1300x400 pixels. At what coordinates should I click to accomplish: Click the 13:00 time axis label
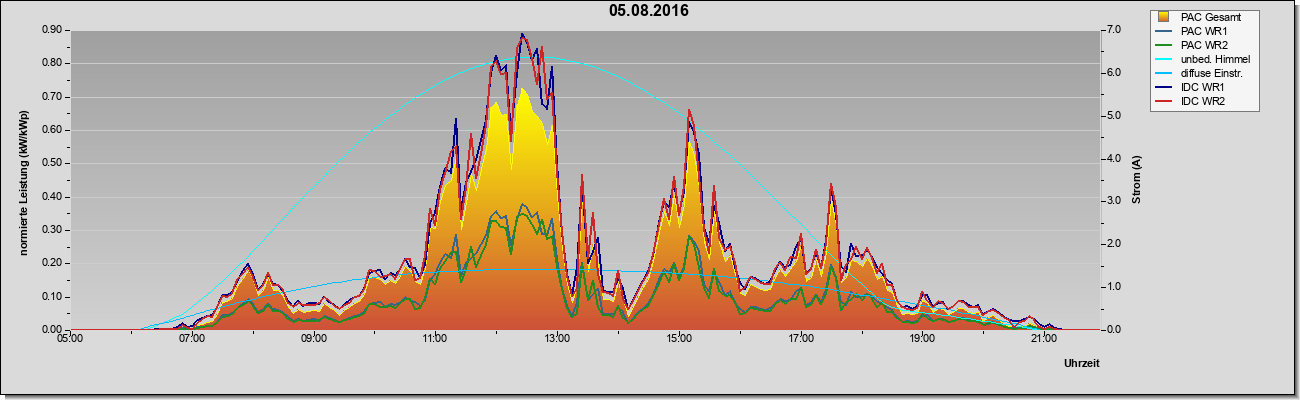[x=557, y=338]
